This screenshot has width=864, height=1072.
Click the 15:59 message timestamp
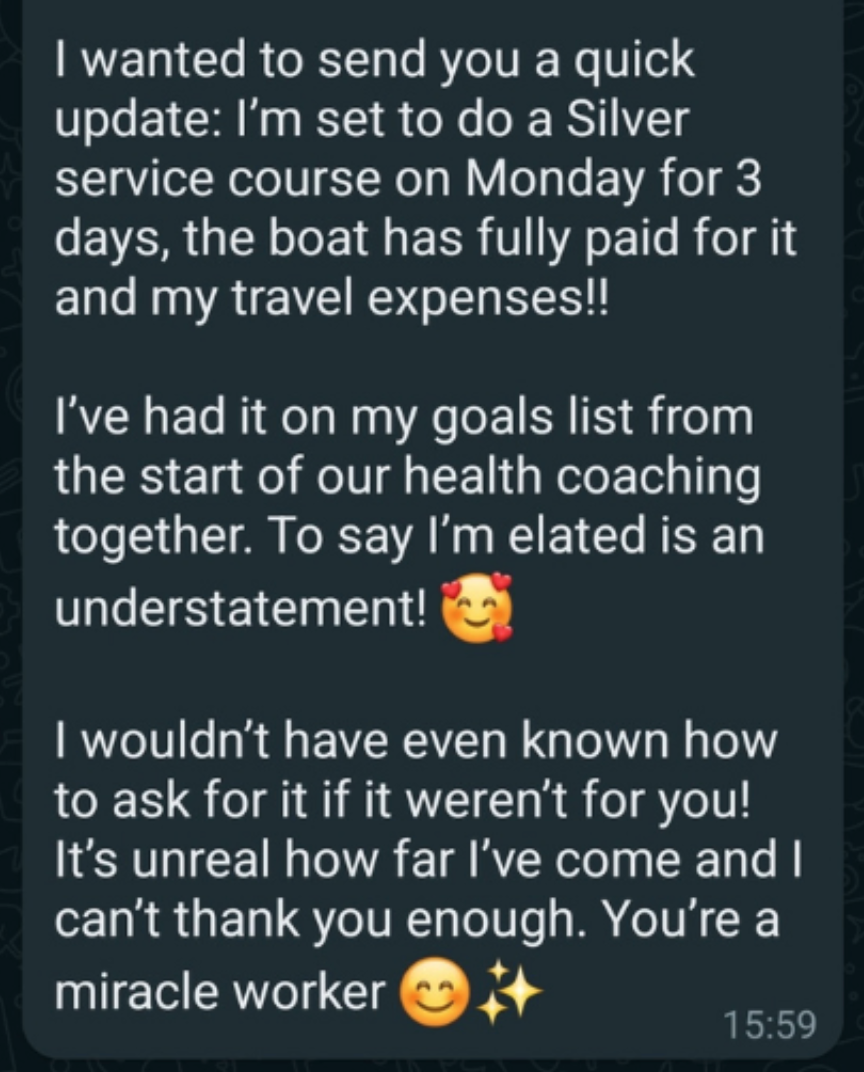[x=769, y=1024]
